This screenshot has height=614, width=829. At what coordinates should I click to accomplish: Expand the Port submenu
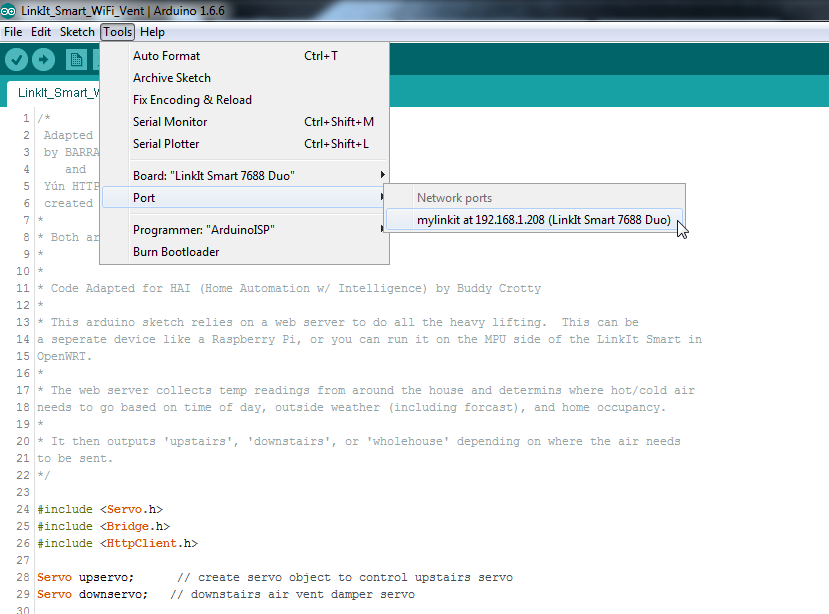(143, 198)
